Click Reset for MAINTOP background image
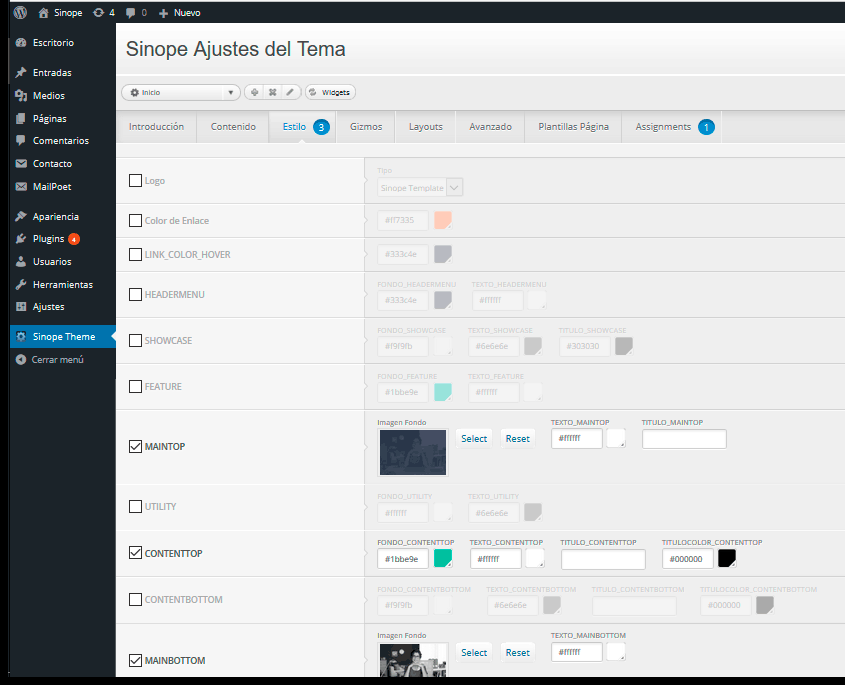845x685 pixels. 517,439
